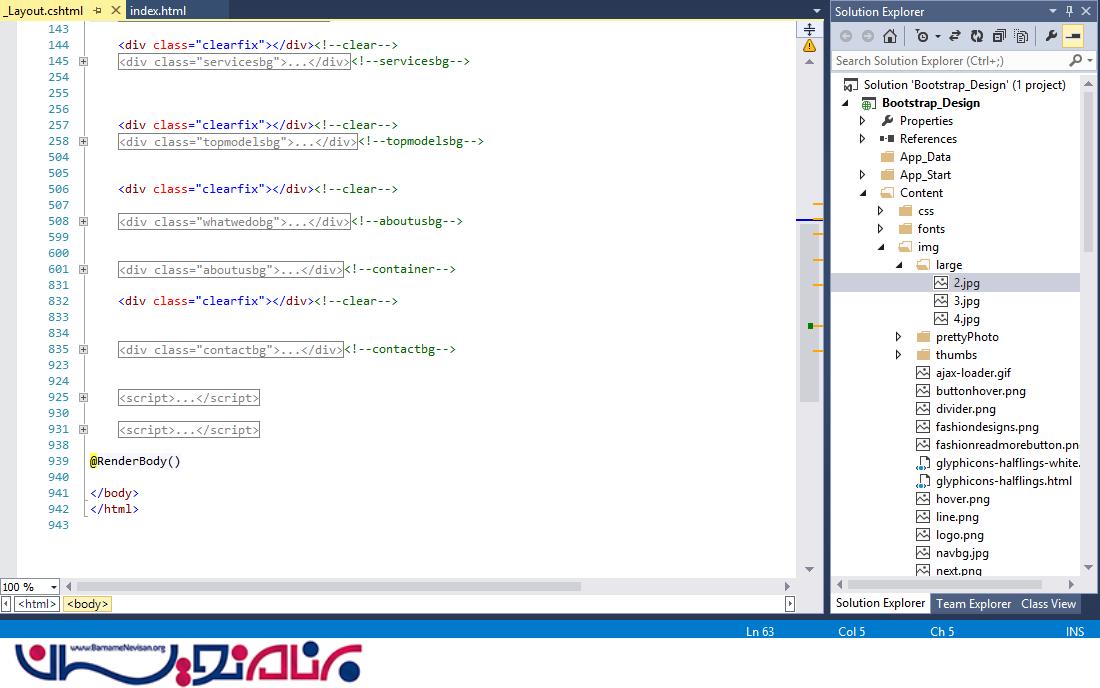The height and width of the screenshot is (688, 1100).
Task: Open Properties via the wrench icon
Action: [1050, 36]
